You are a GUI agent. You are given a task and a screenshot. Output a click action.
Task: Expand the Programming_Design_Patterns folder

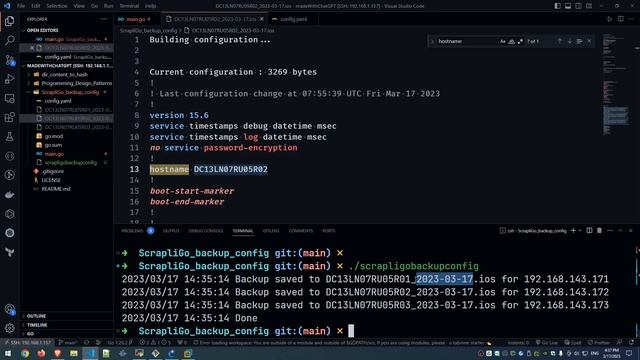tap(76, 83)
